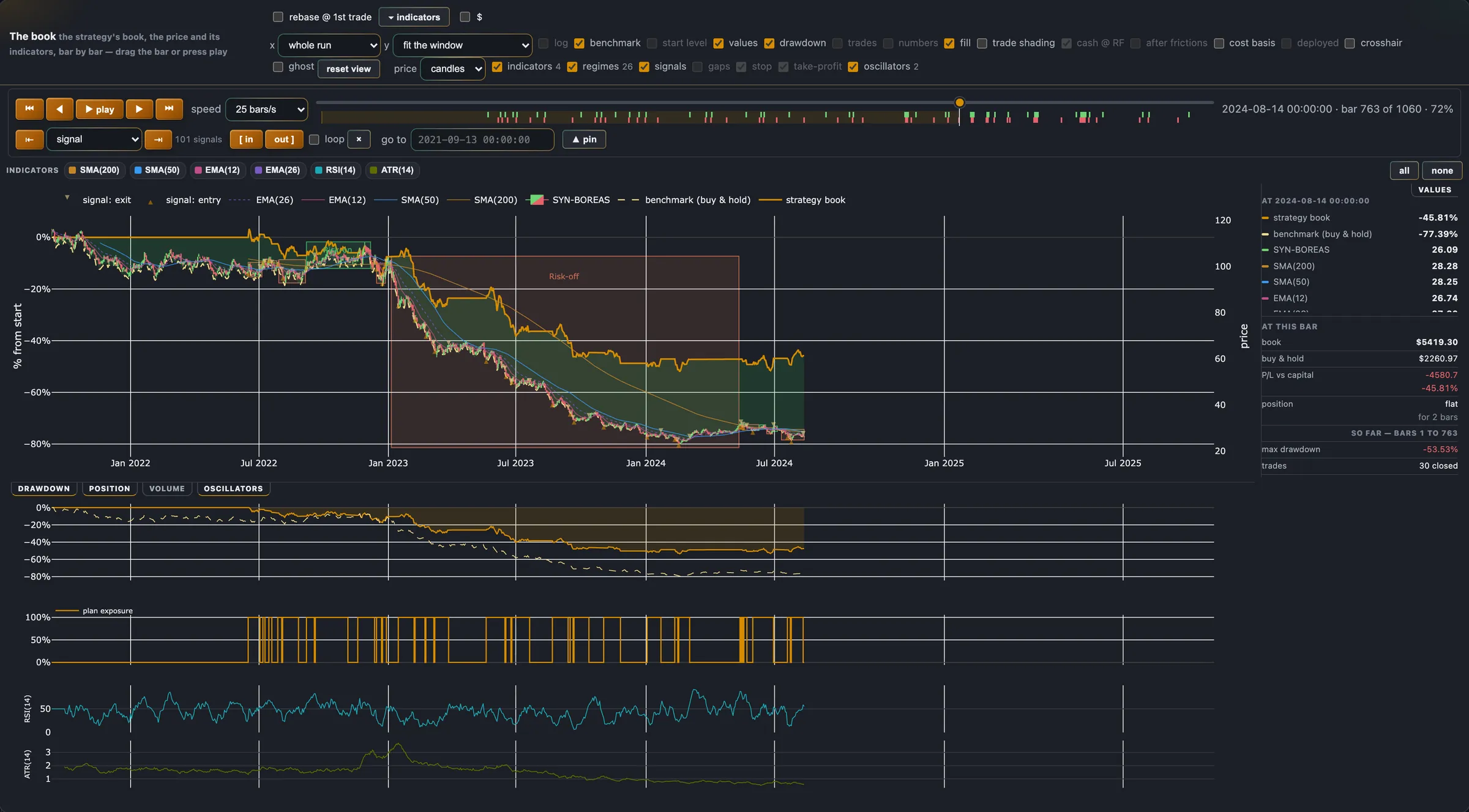Click the timeline scrubber handle
Screen dimensions: 1469x812
coord(960,103)
